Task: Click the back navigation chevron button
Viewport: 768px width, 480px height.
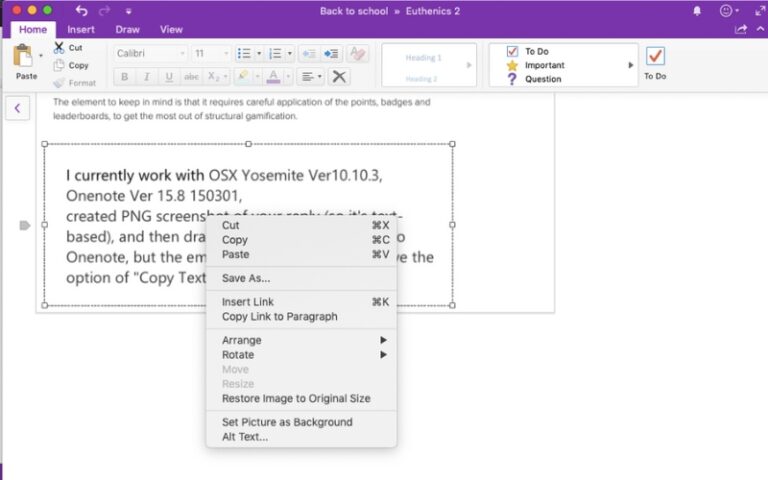Action: point(17,108)
